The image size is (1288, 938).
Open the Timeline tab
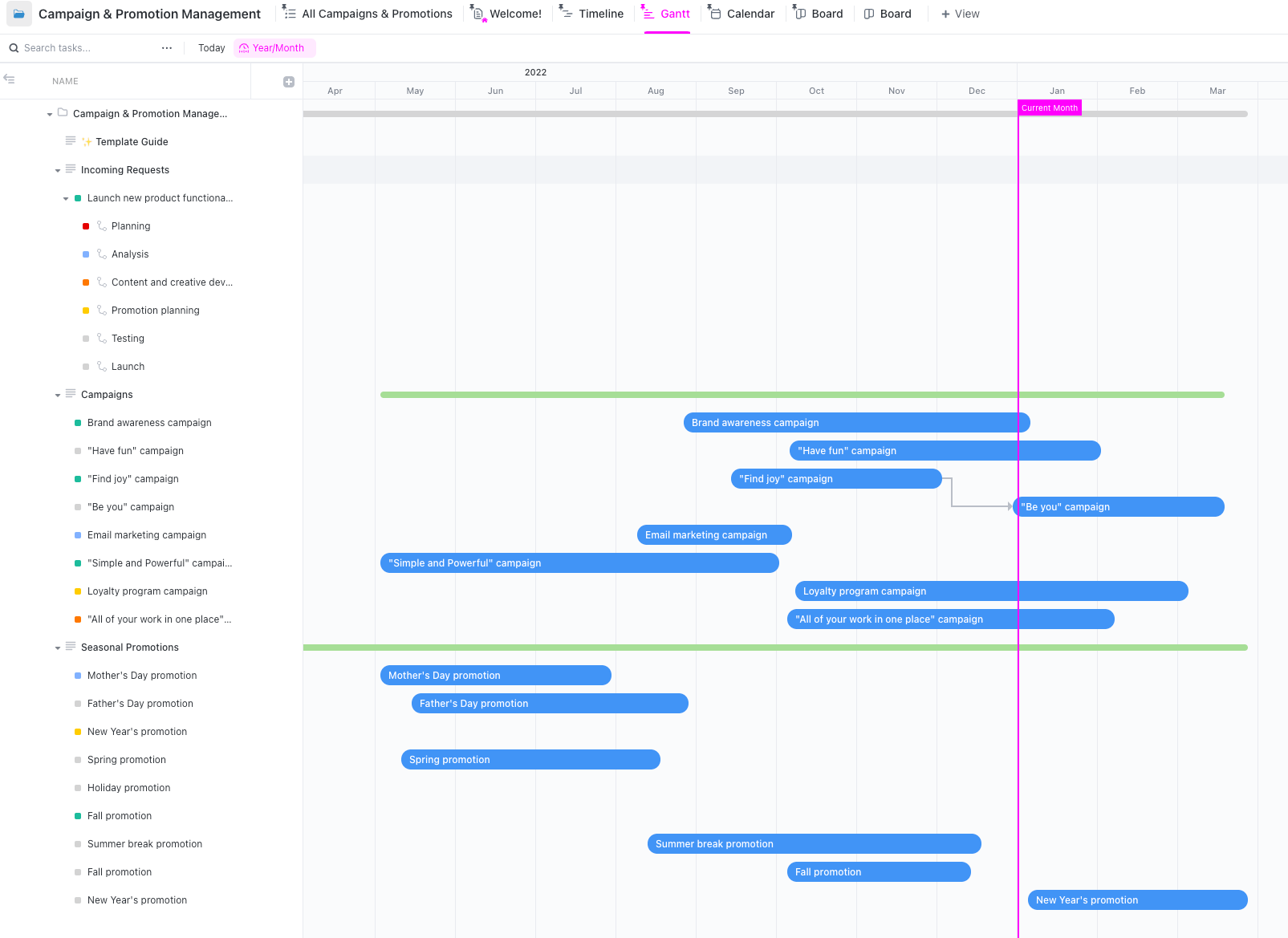pyautogui.click(x=592, y=14)
